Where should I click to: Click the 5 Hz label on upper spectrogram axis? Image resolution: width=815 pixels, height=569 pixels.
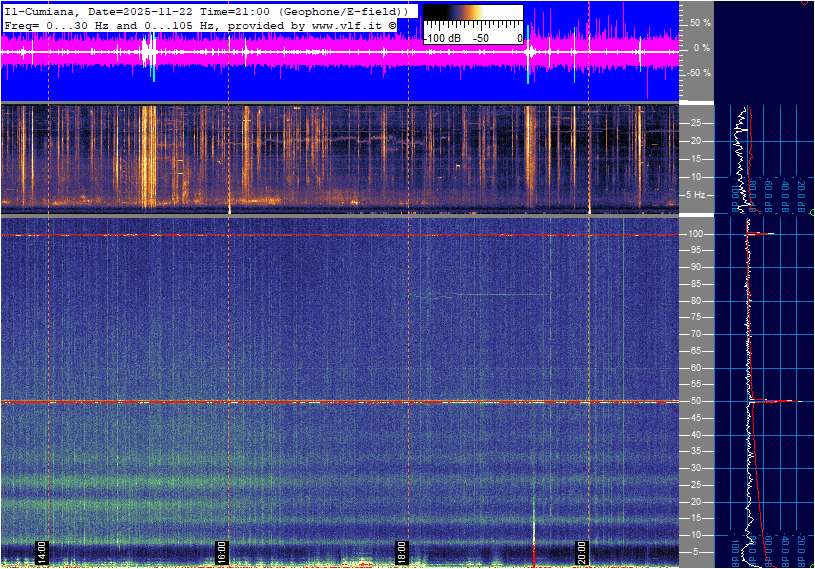(693, 194)
